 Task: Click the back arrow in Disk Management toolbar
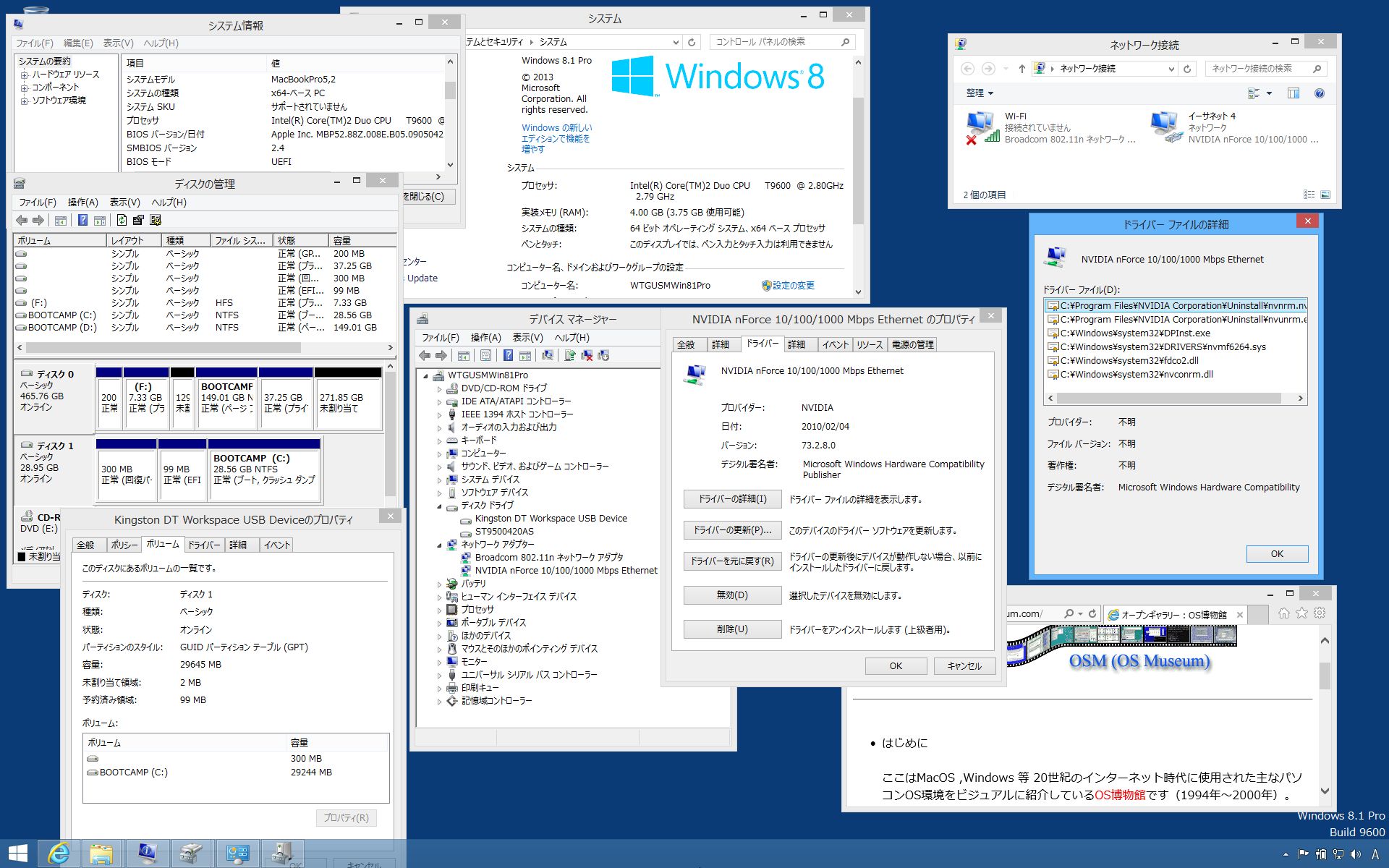pyautogui.click(x=22, y=220)
